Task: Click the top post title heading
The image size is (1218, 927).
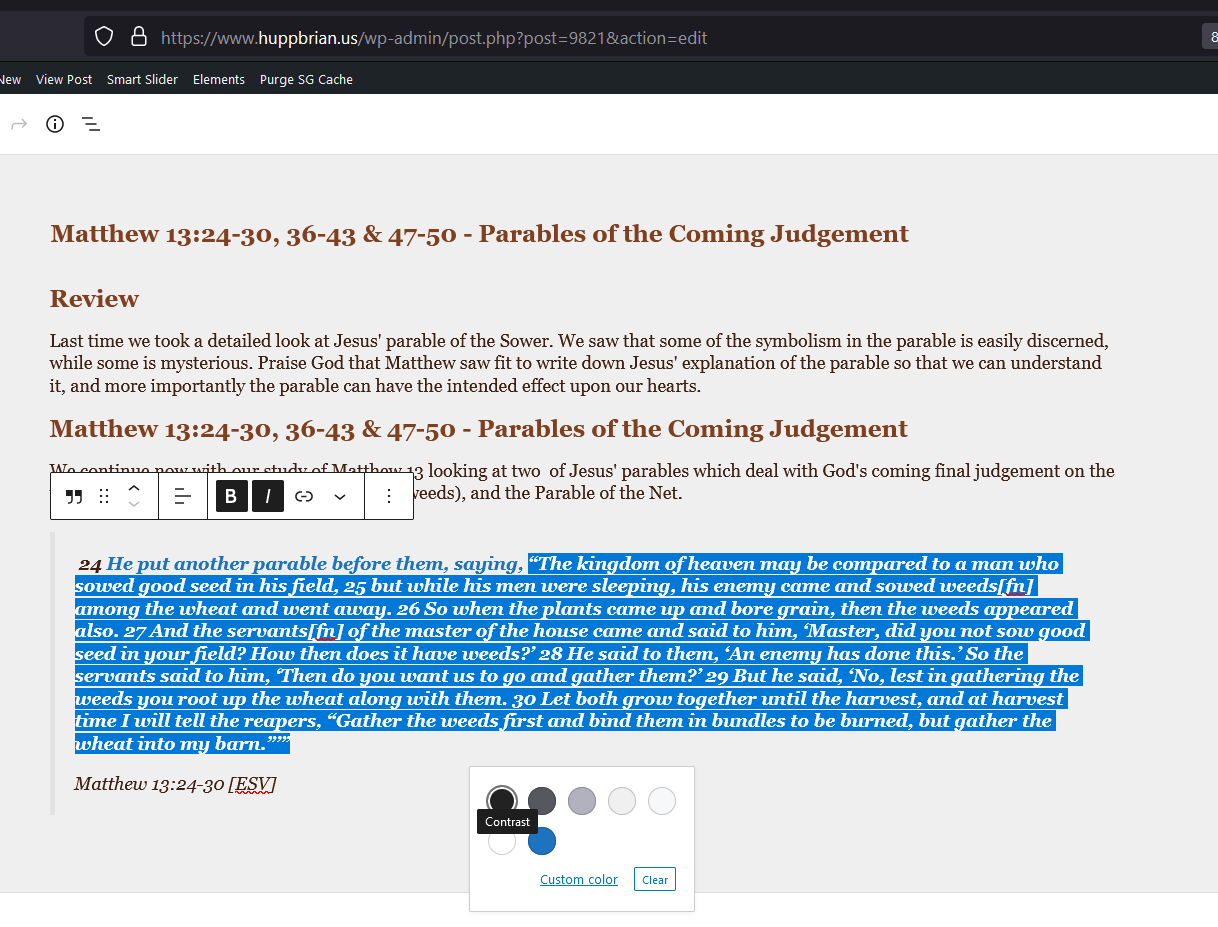Action: click(x=480, y=234)
